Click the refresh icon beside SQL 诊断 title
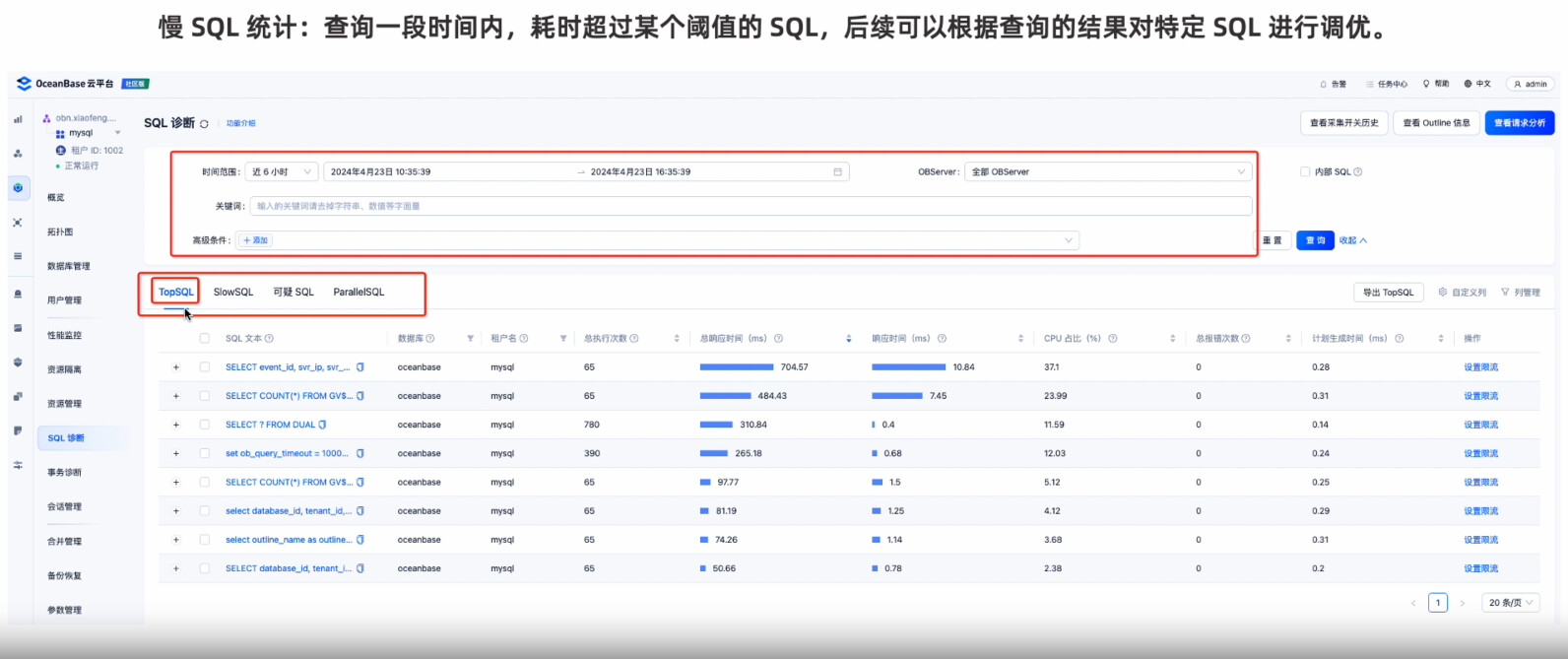 [x=204, y=124]
